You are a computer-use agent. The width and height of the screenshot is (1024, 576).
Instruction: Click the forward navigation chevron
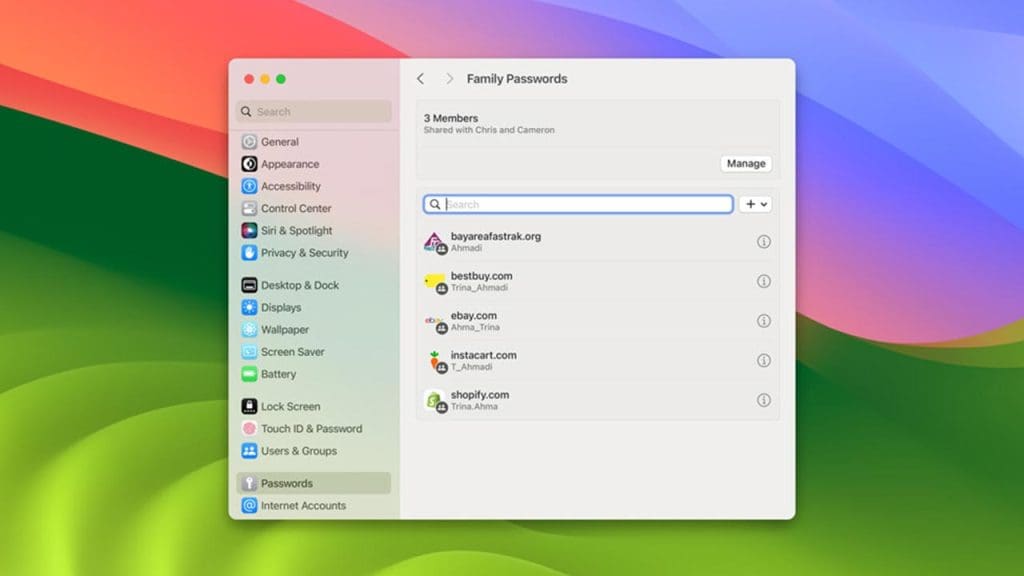(450, 78)
